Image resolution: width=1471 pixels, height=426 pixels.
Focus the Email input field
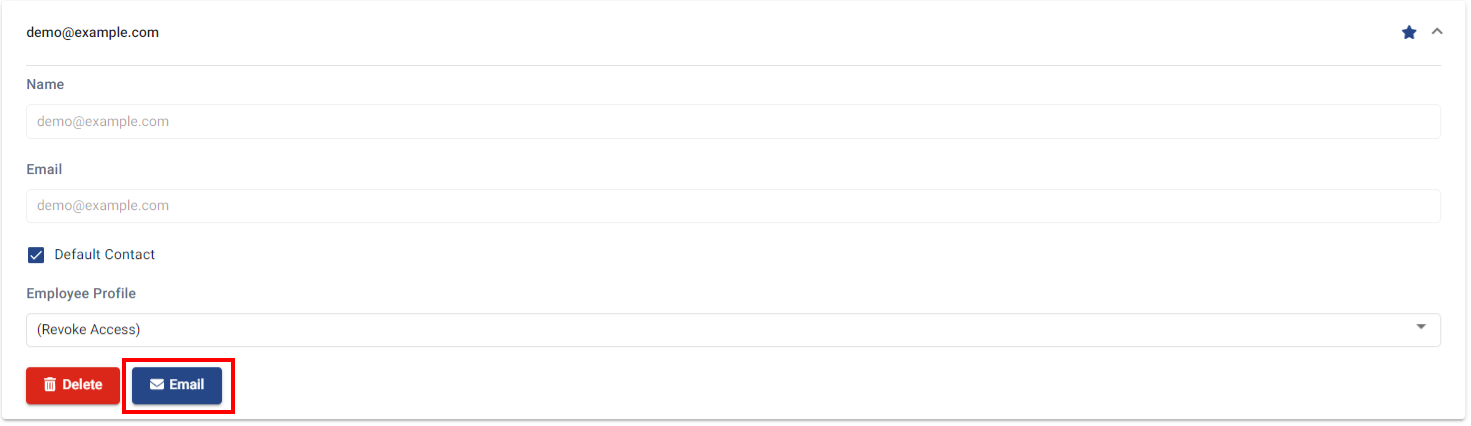(732, 206)
